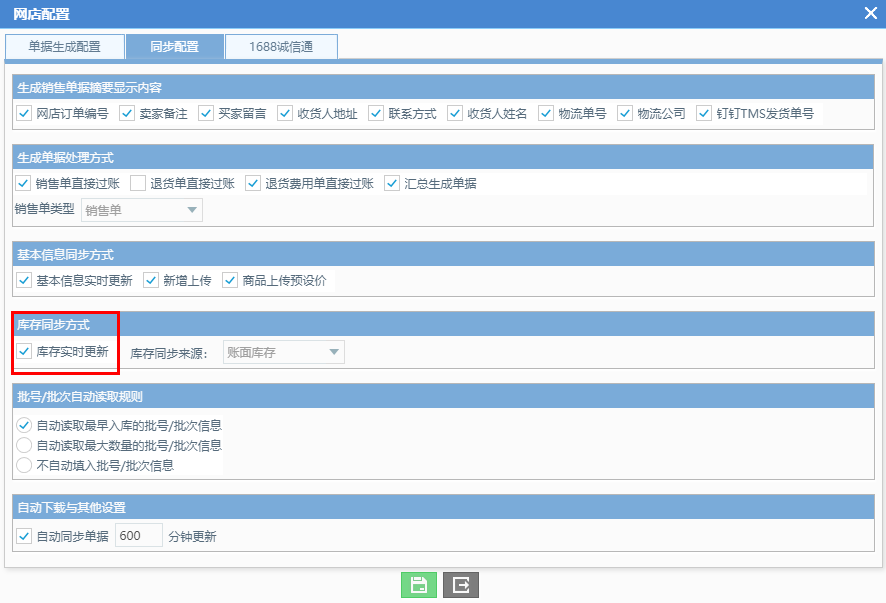Screen dimensions: 886x603
Task: Toggle the 商品上传预设价 checkbox
Action: pos(229,280)
